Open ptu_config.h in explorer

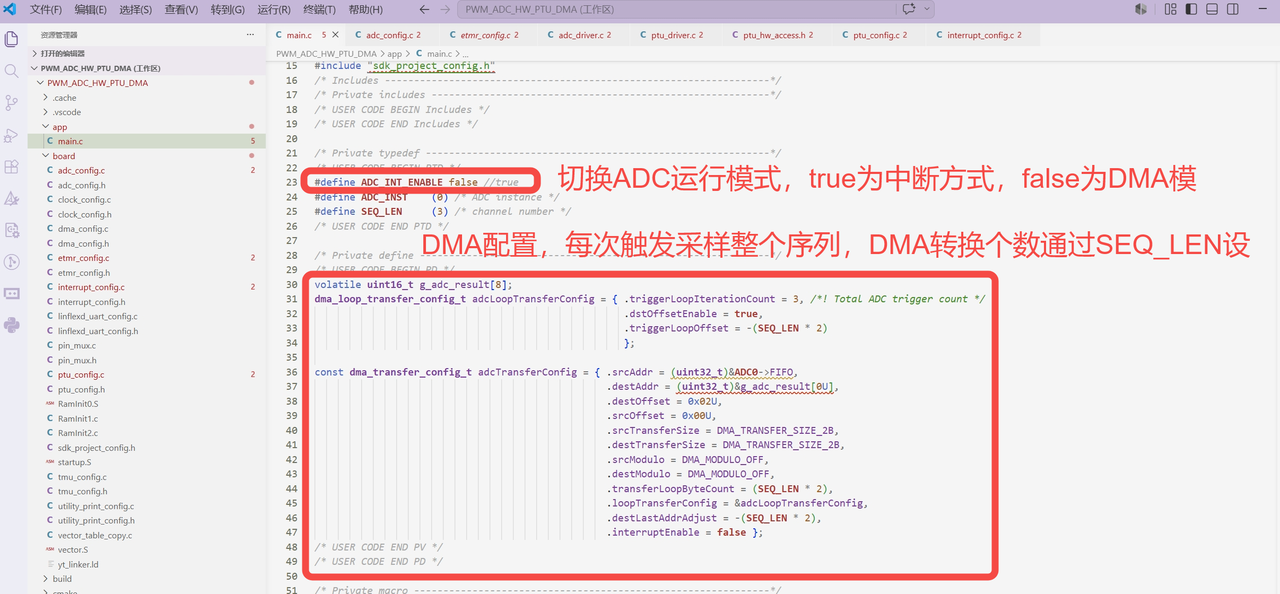pyautogui.click(x=147, y=389)
